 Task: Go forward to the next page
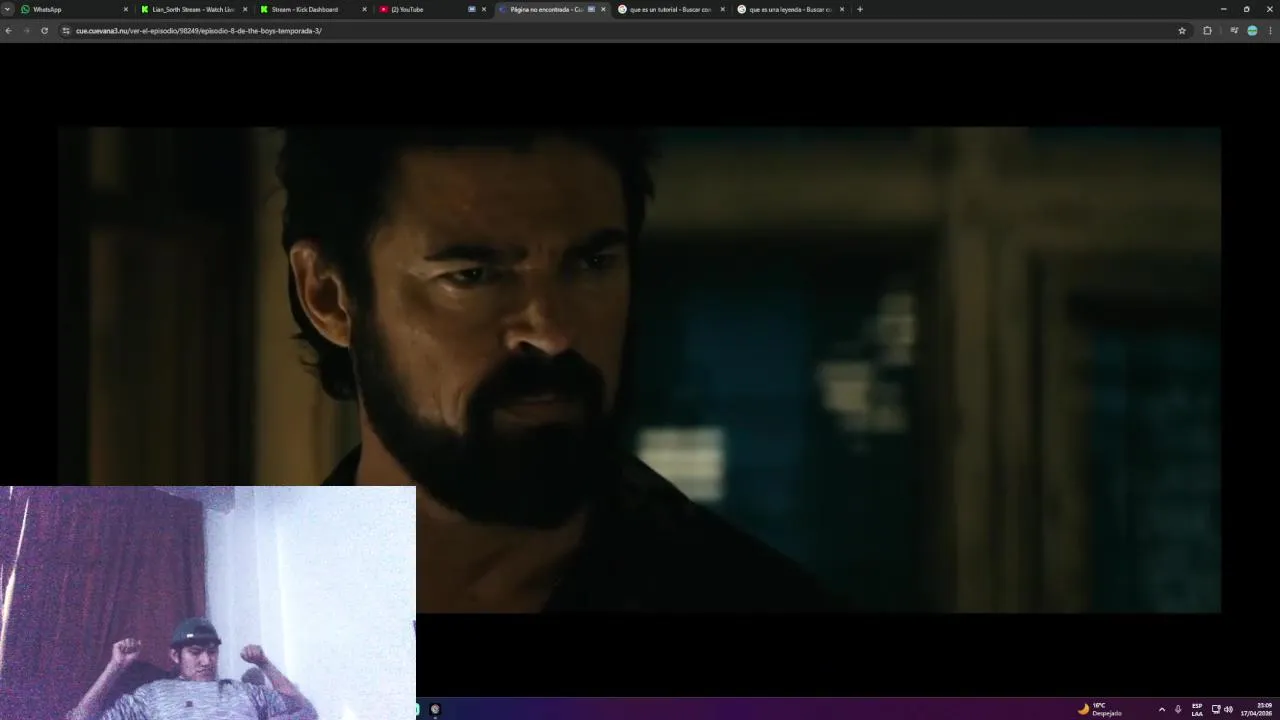click(26, 31)
